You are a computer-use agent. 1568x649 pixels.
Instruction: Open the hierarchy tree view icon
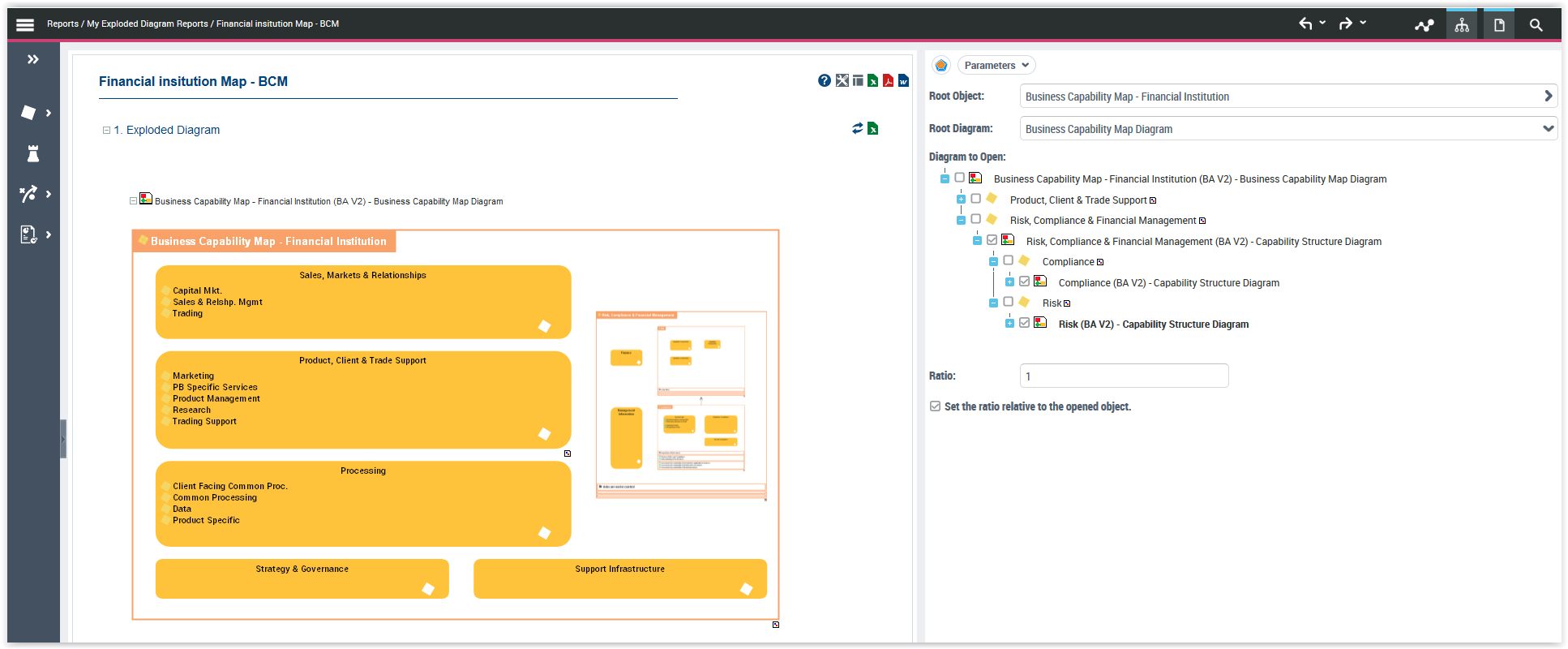(1462, 25)
